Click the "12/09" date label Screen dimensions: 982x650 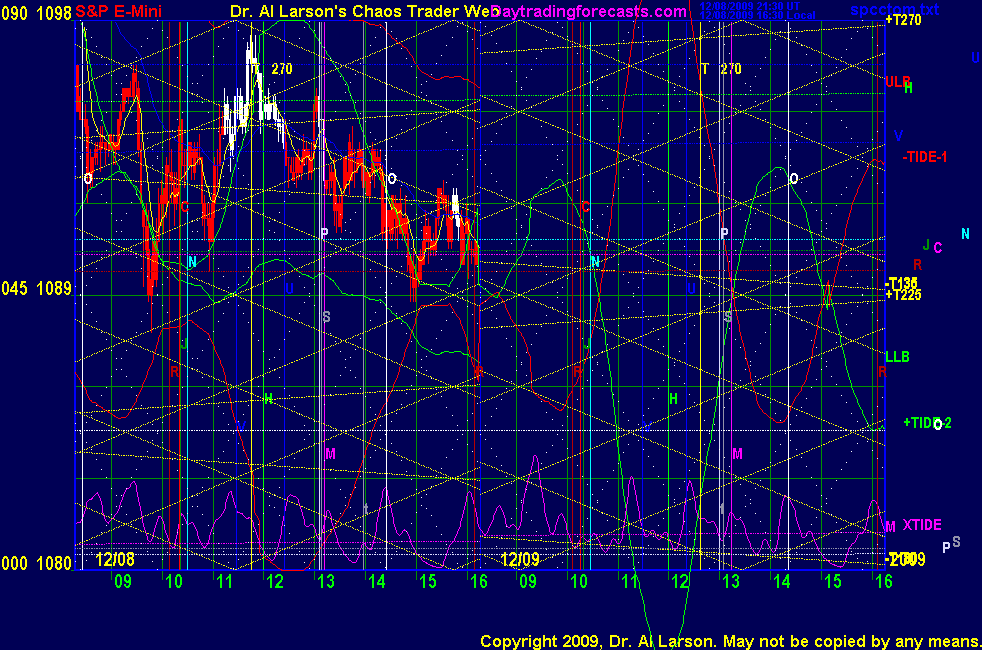(520, 559)
